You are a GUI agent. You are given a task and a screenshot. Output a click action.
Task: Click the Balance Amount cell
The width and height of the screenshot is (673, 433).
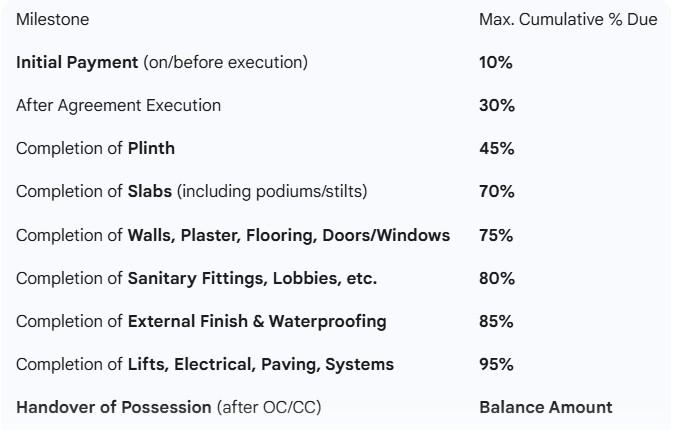click(x=545, y=408)
